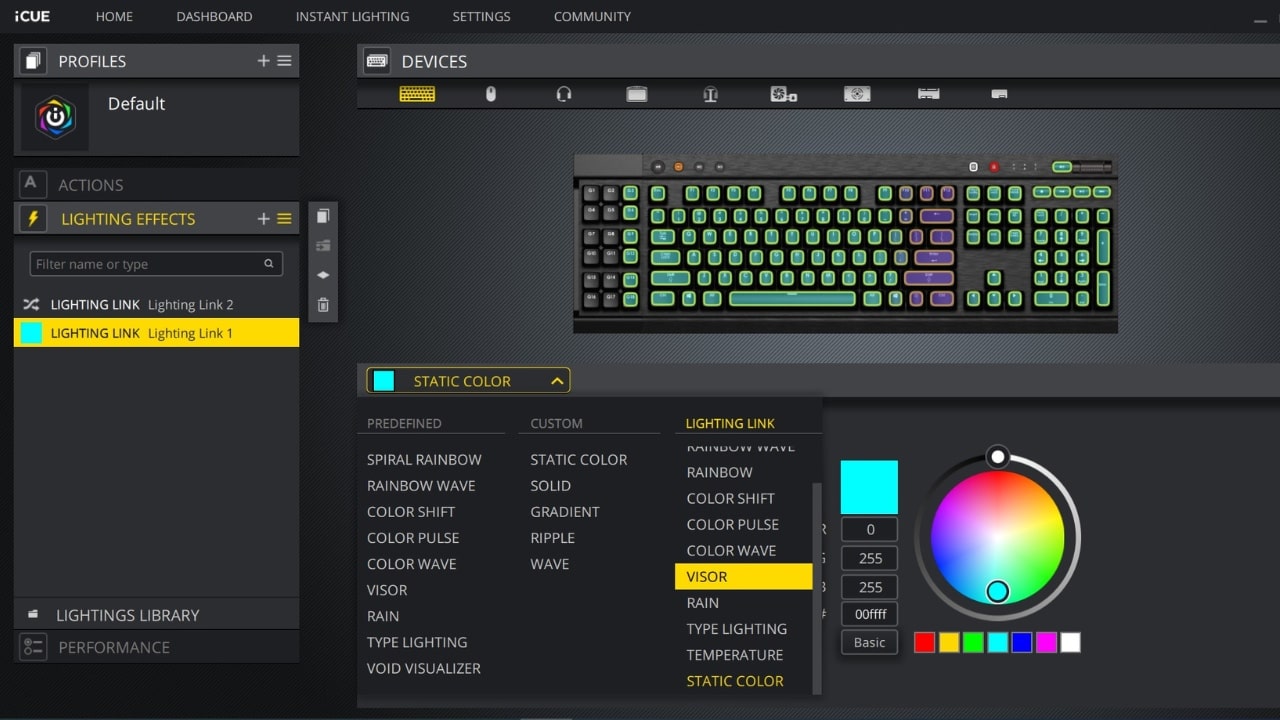This screenshot has width=1280, height=720.
Task: Click the hex color field 00ffff
Action: pos(869,614)
